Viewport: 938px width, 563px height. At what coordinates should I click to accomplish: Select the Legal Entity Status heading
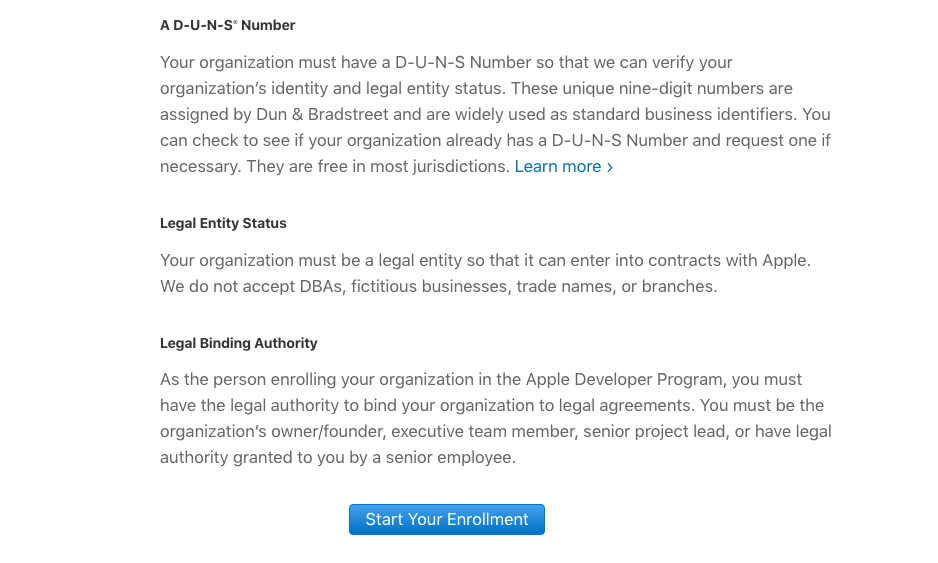[x=223, y=223]
